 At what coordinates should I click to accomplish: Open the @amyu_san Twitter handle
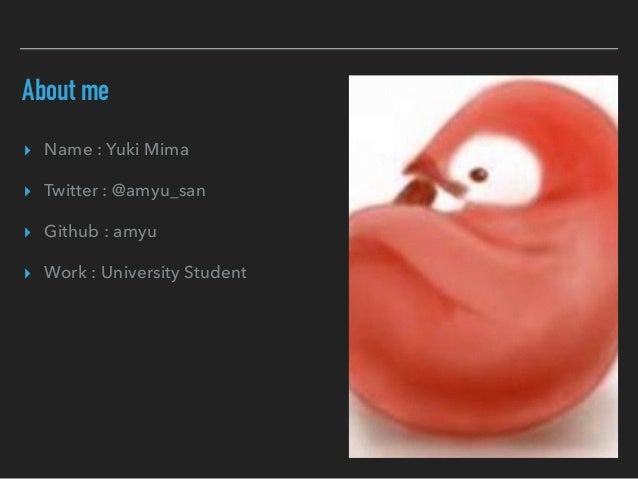coord(159,191)
